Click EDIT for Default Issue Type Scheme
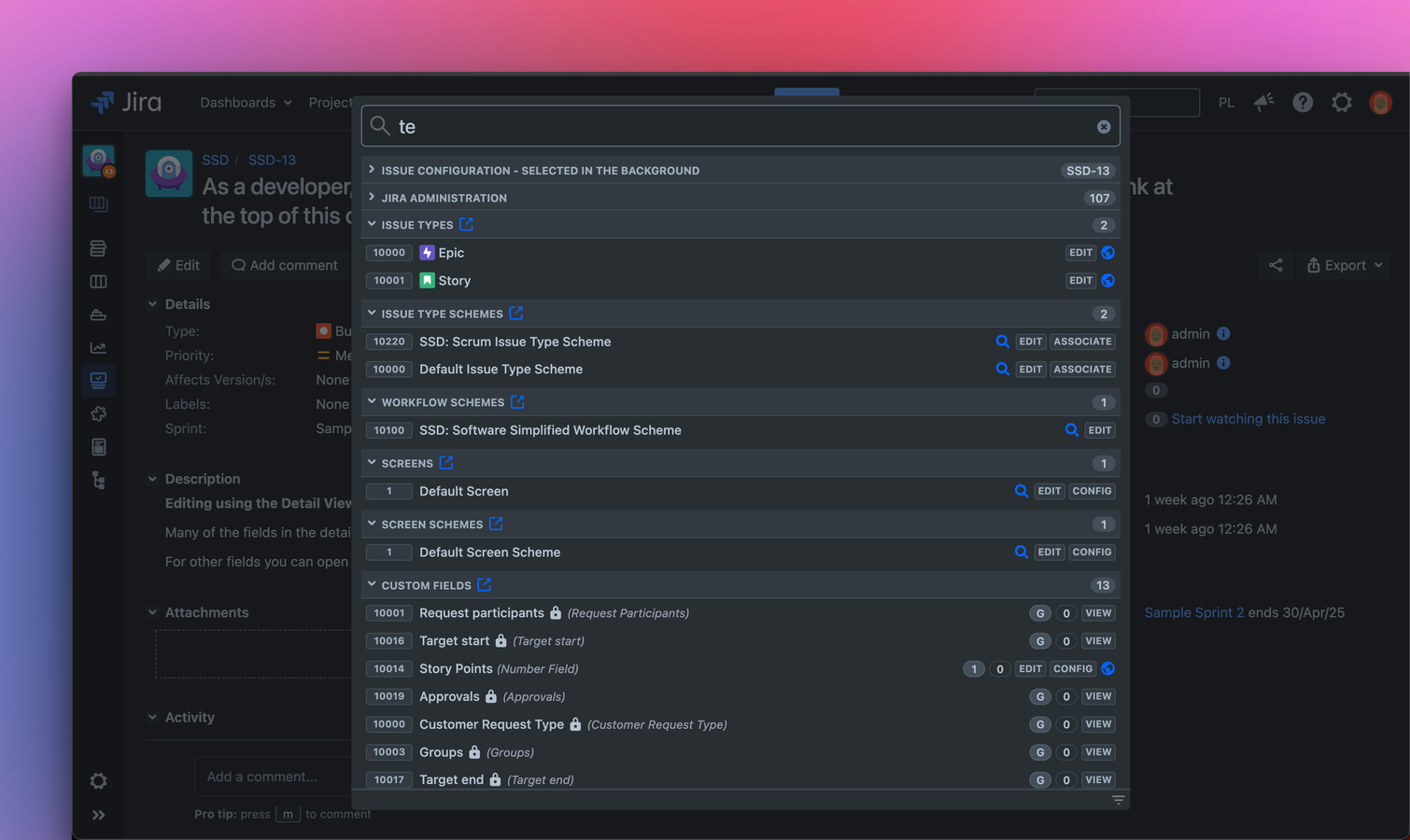Screen dimensions: 1410x840 pyautogui.click(x=1030, y=370)
